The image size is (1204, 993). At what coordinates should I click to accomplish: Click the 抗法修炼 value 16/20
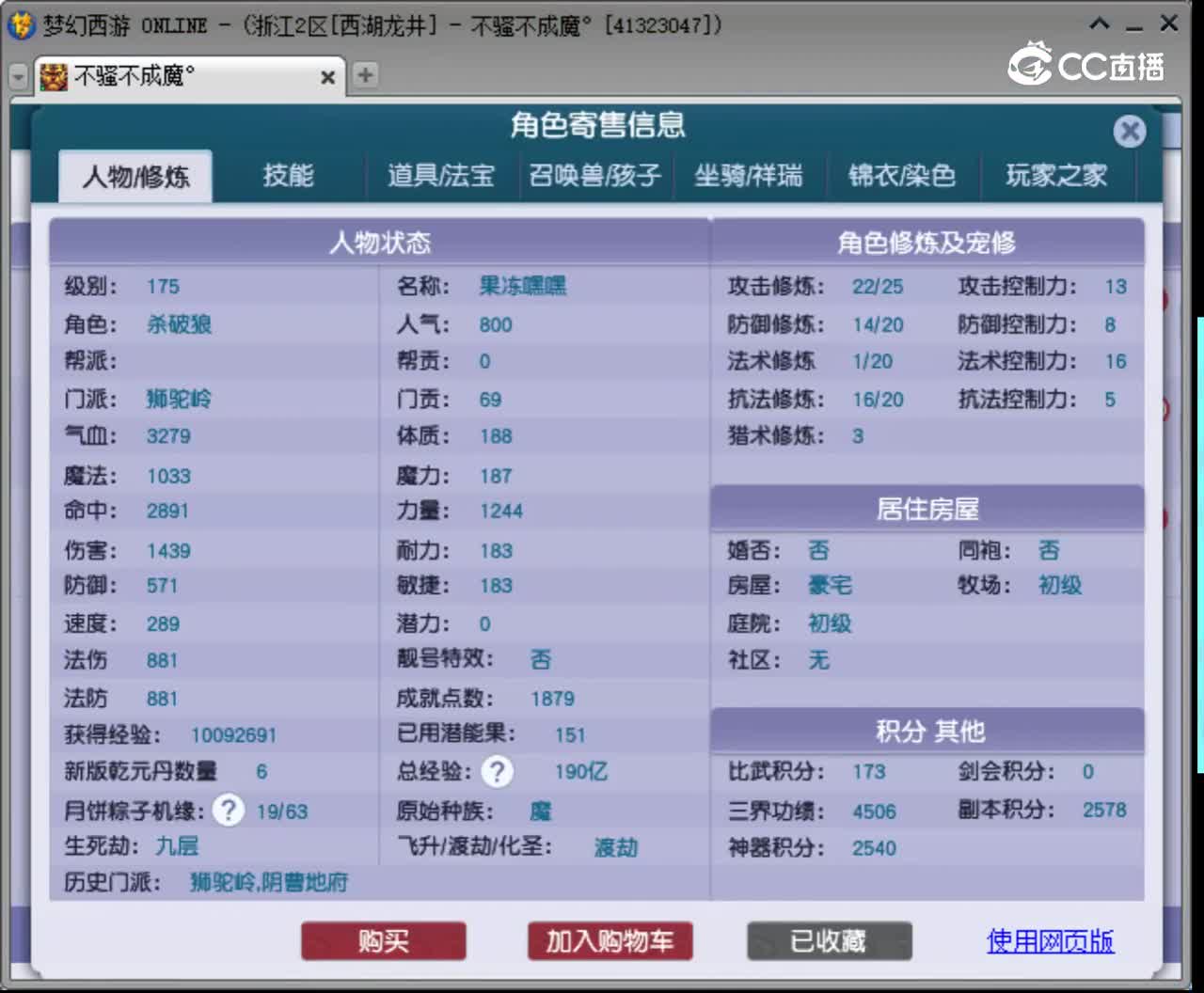[878, 400]
